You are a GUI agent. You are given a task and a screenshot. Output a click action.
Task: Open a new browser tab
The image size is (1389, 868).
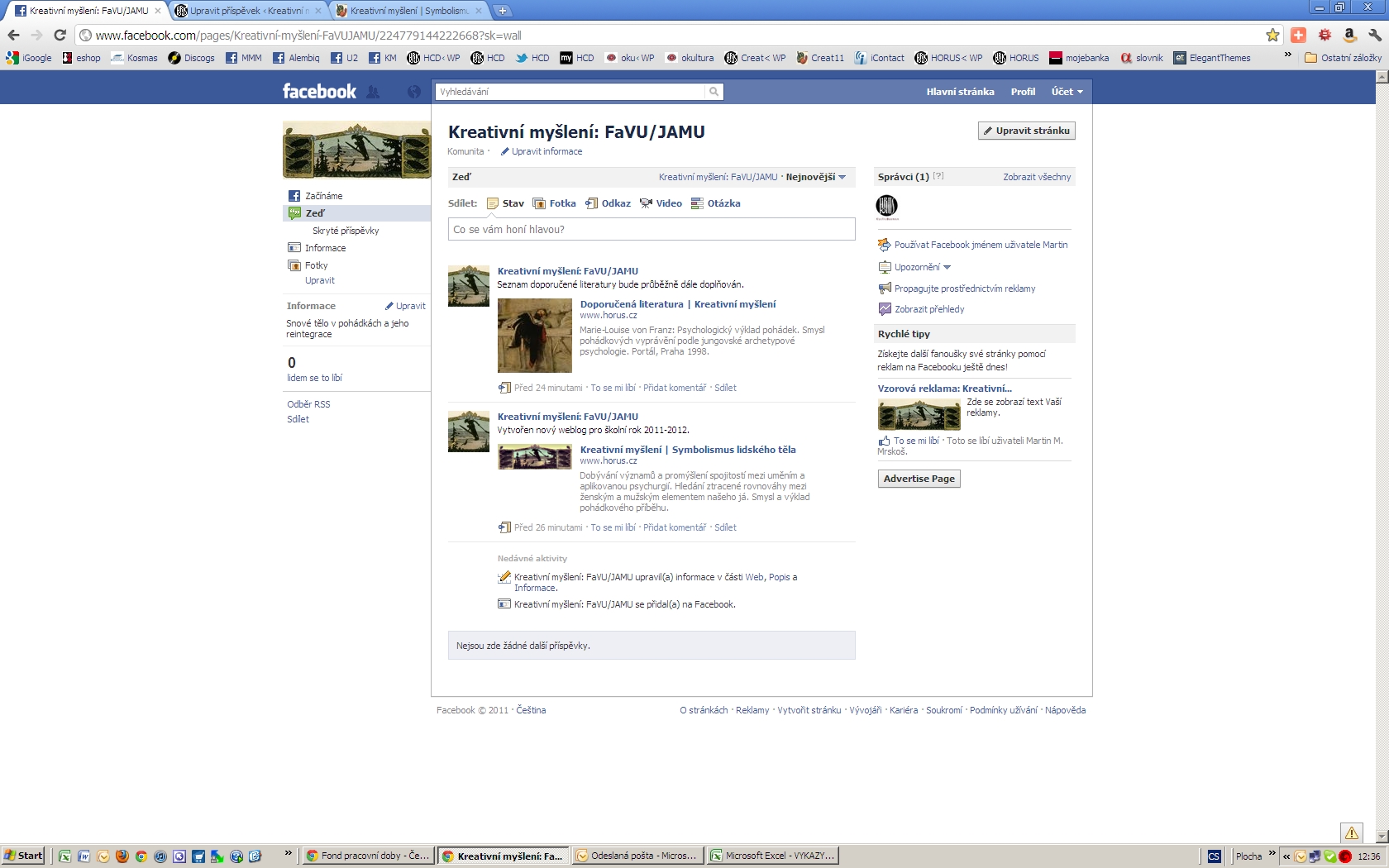pyautogui.click(x=502, y=11)
